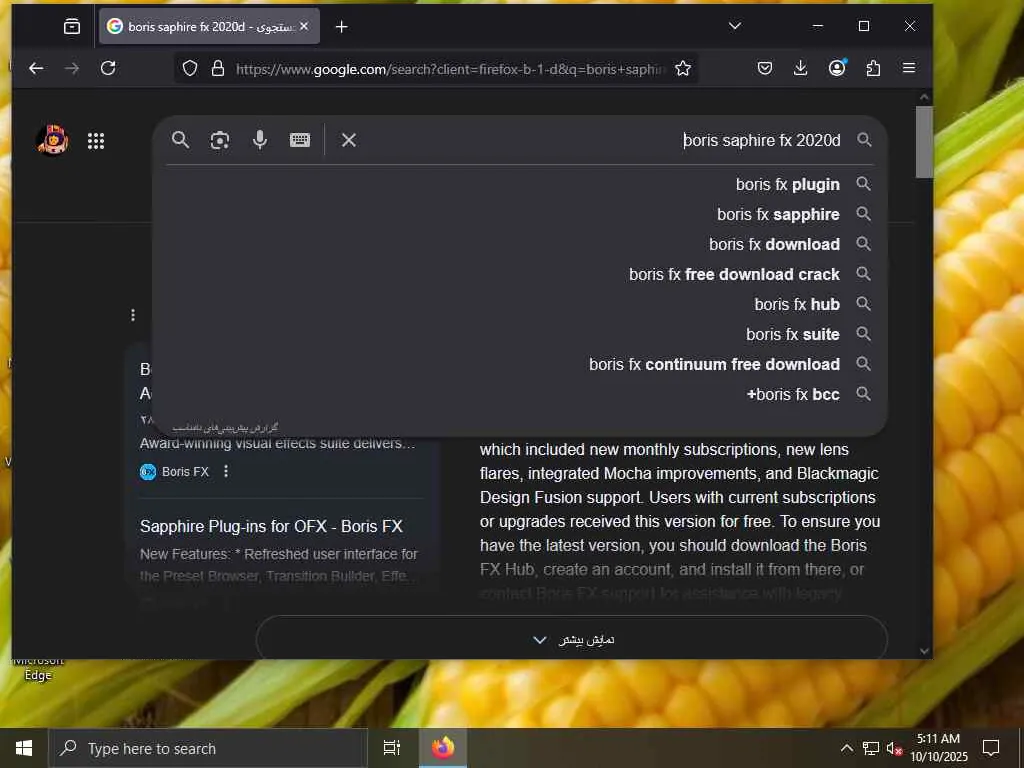Click the muted volume tray icon
Image resolution: width=1024 pixels, height=768 pixels.
point(894,748)
